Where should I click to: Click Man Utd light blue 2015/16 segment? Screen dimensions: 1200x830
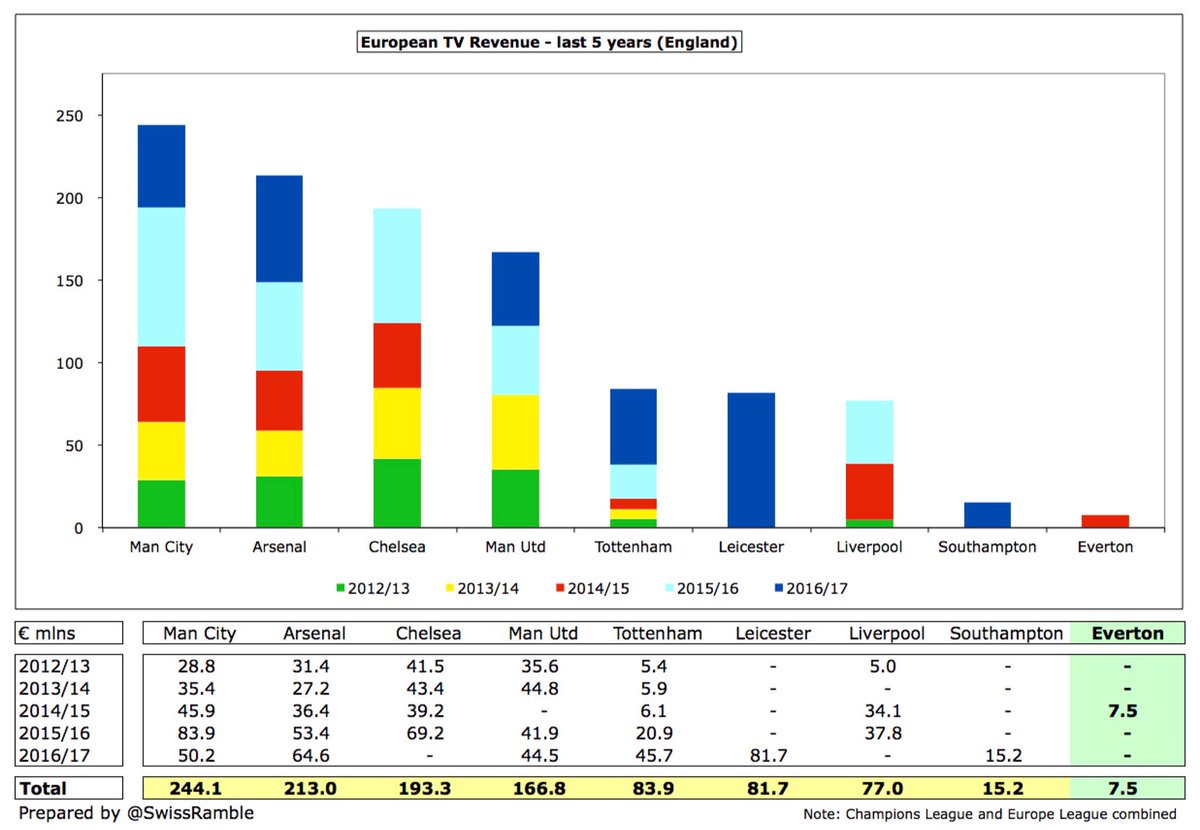coord(515,360)
